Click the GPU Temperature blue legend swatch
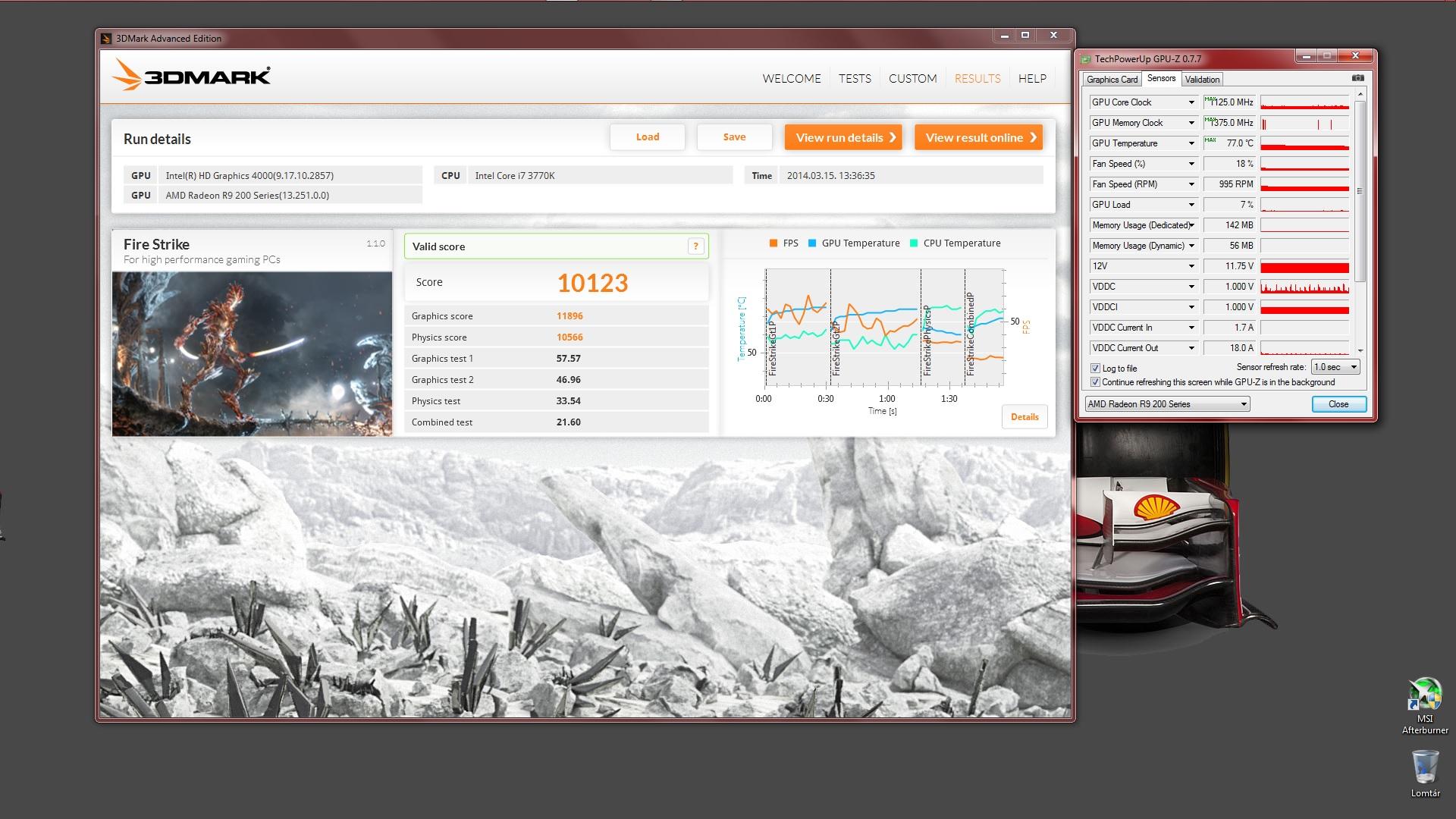 pyautogui.click(x=812, y=243)
